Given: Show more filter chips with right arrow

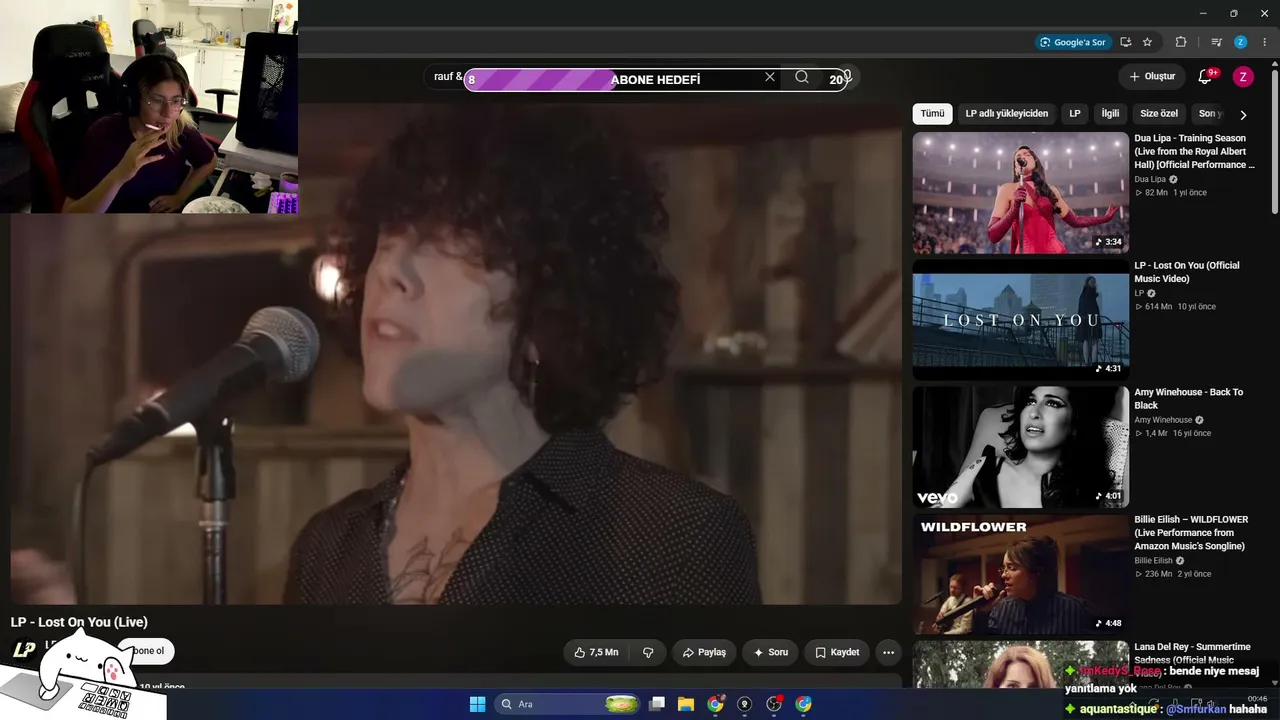Looking at the screenshot, I should [1243, 115].
